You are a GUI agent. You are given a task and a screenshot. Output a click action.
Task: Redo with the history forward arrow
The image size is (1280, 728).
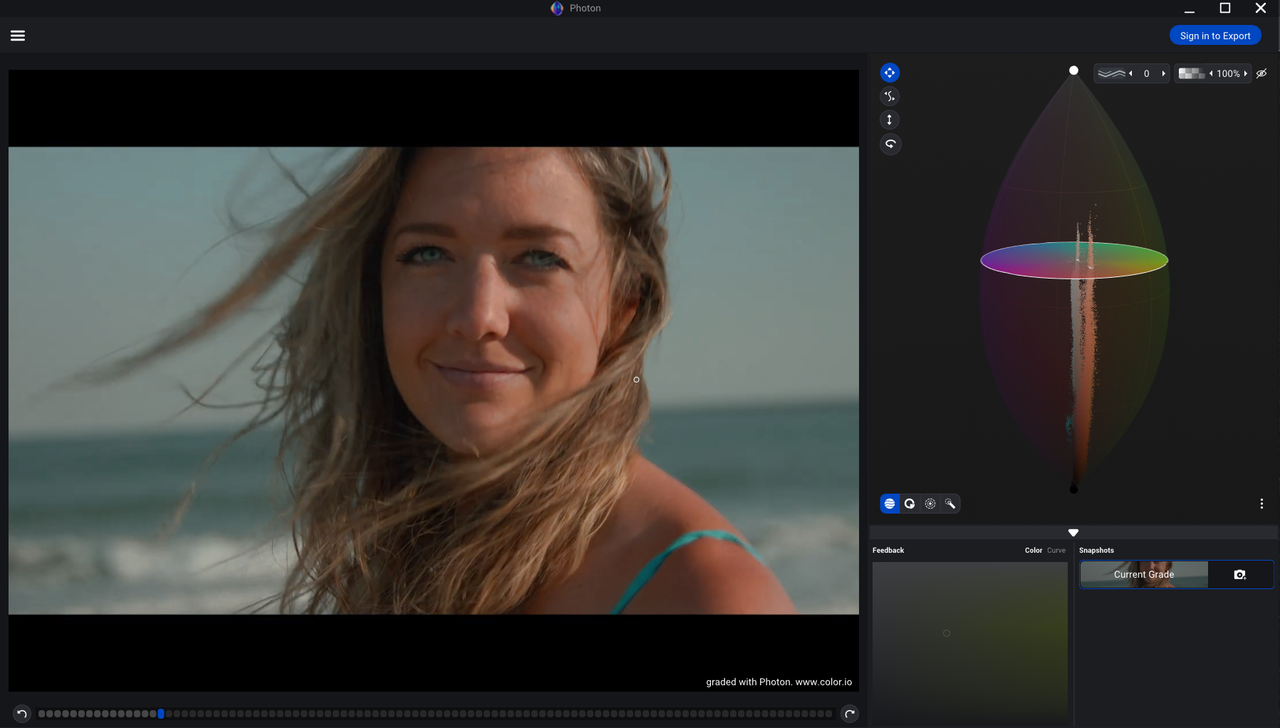849,714
